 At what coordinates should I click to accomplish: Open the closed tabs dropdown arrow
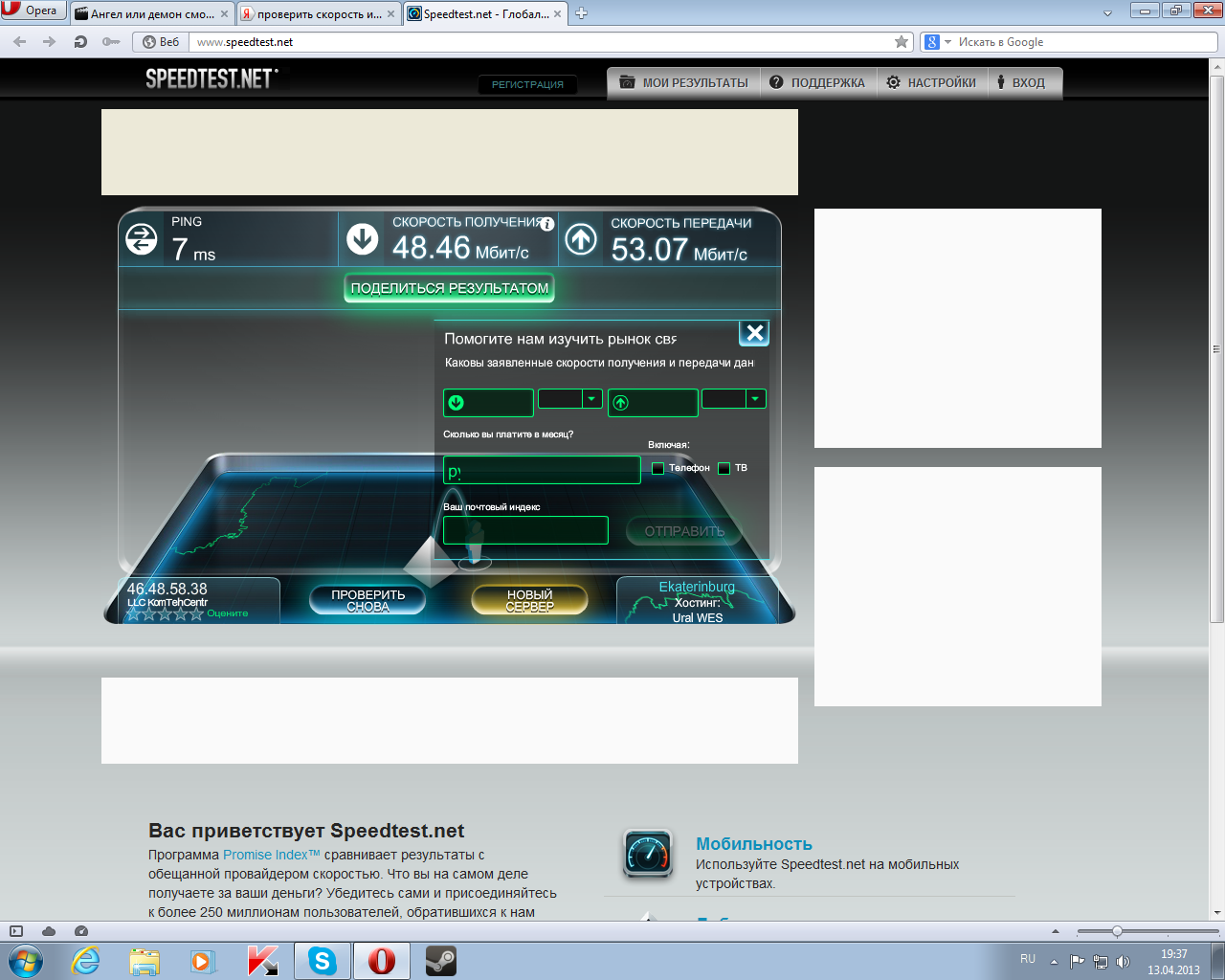[x=1107, y=13]
